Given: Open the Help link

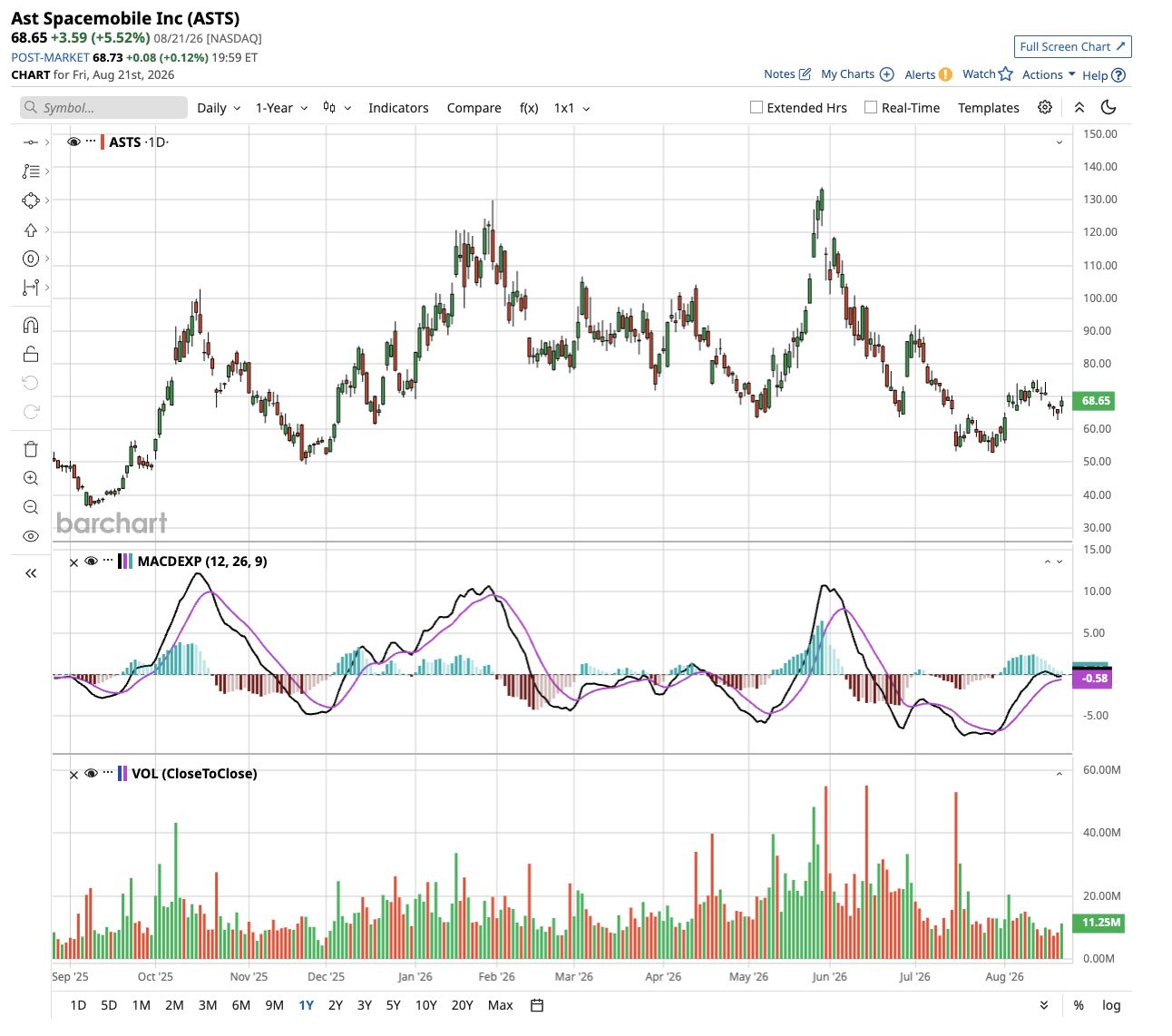Looking at the screenshot, I should (x=1103, y=75).
